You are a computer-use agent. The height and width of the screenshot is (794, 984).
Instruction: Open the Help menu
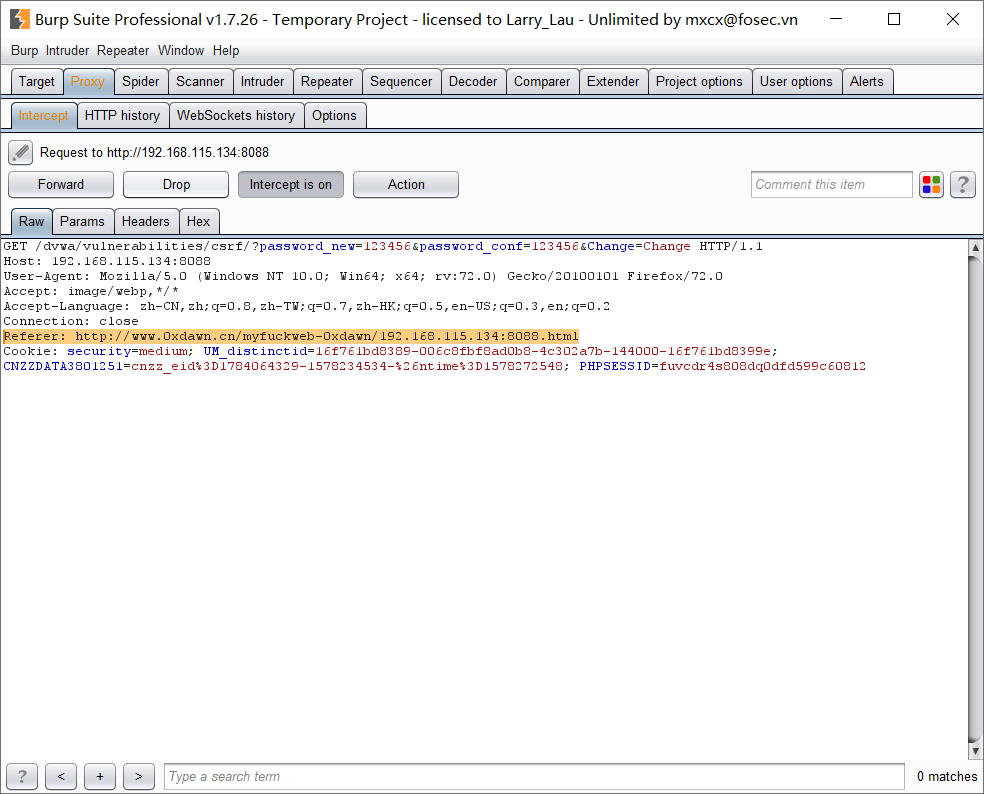point(226,51)
